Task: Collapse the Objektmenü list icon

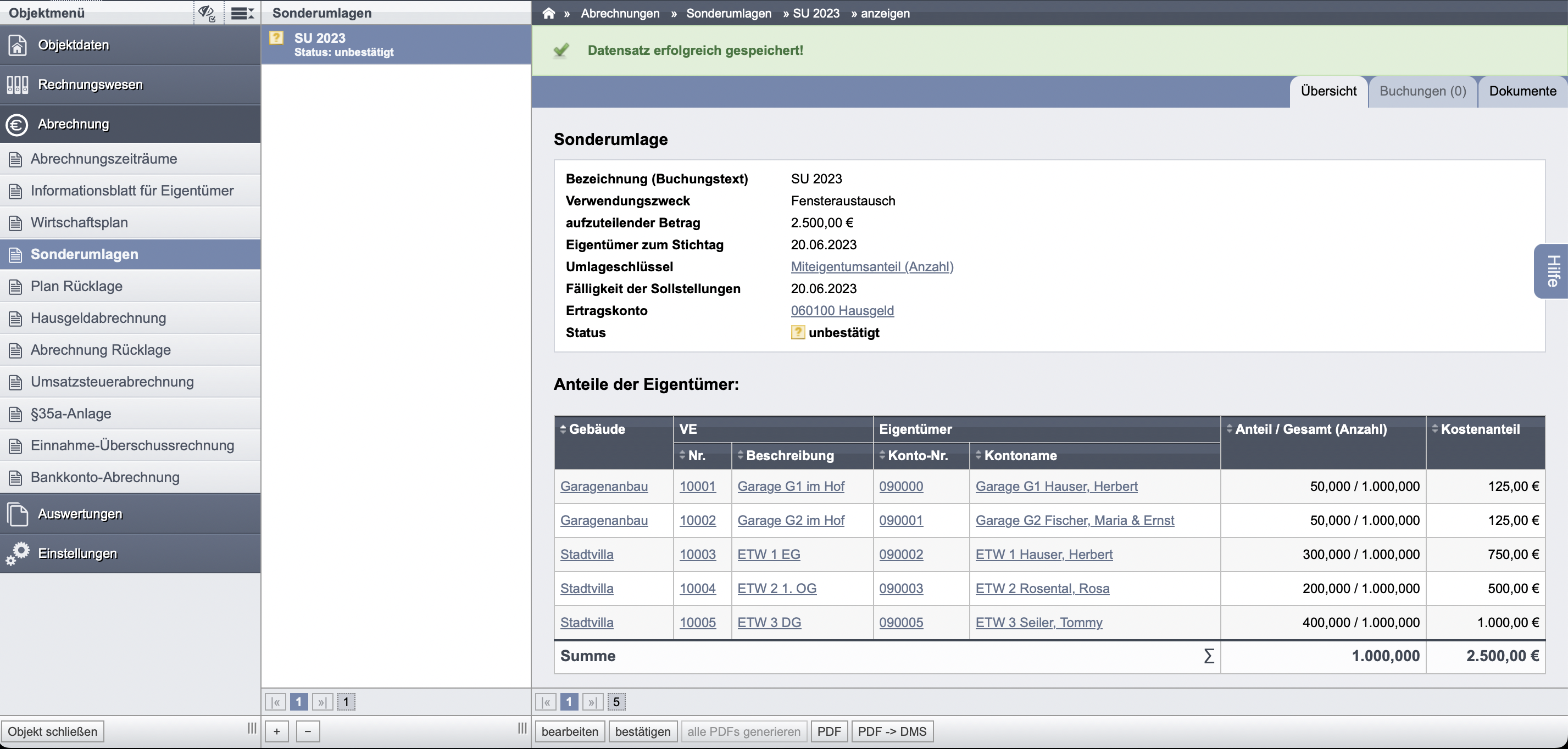Action: pyautogui.click(x=242, y=13)
